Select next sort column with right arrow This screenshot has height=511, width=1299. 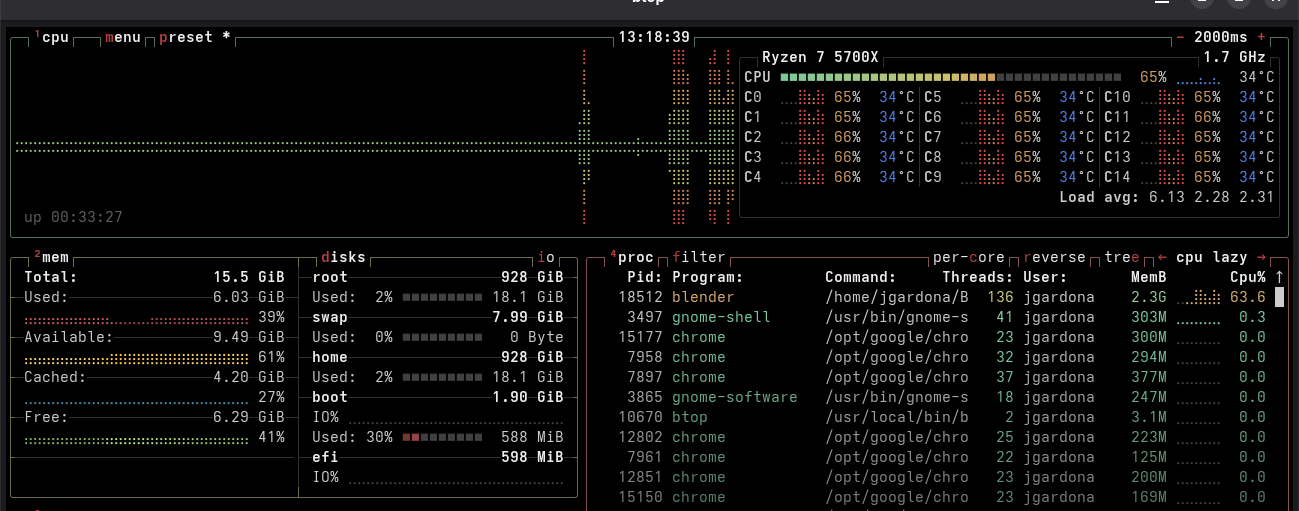point(1261,257)
